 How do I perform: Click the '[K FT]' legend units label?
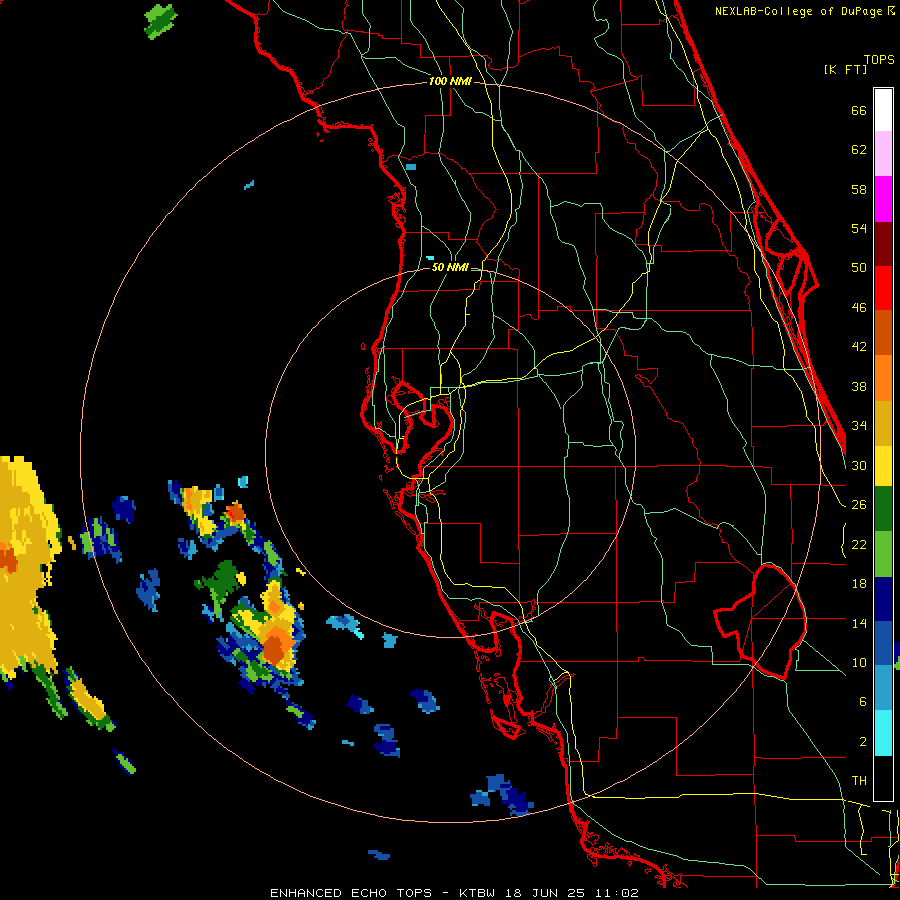point(846,70)
